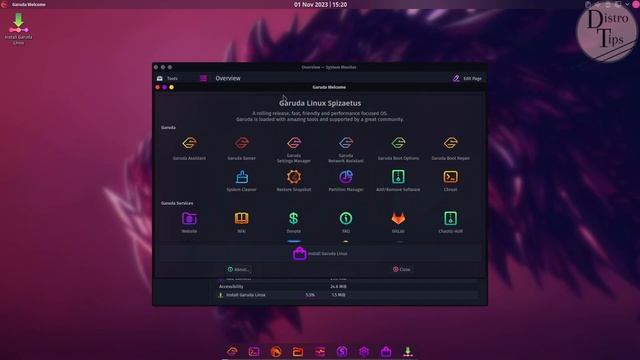
Task: Open the purple shopping bag in dock
Action: click(386, 351)
